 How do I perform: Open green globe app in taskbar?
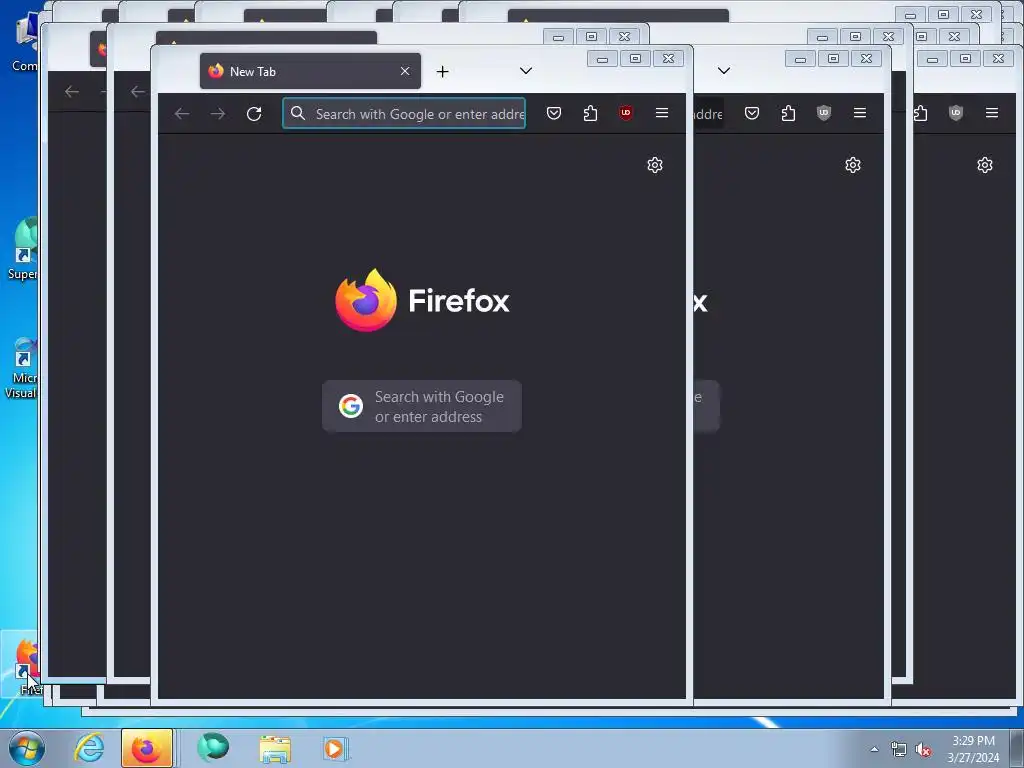tap(213, 747)
